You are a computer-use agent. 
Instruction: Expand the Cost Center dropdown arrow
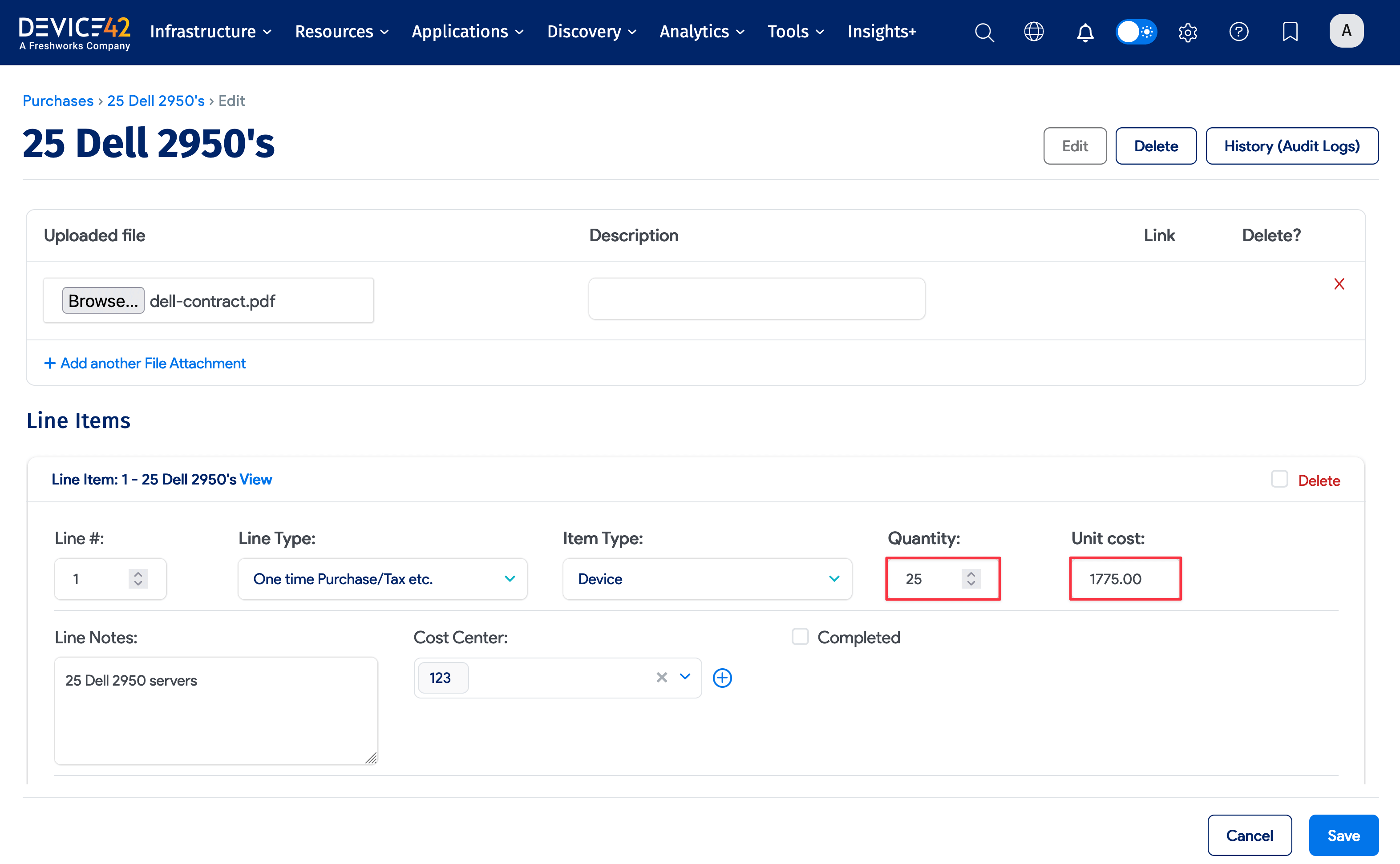coord(685,677)
